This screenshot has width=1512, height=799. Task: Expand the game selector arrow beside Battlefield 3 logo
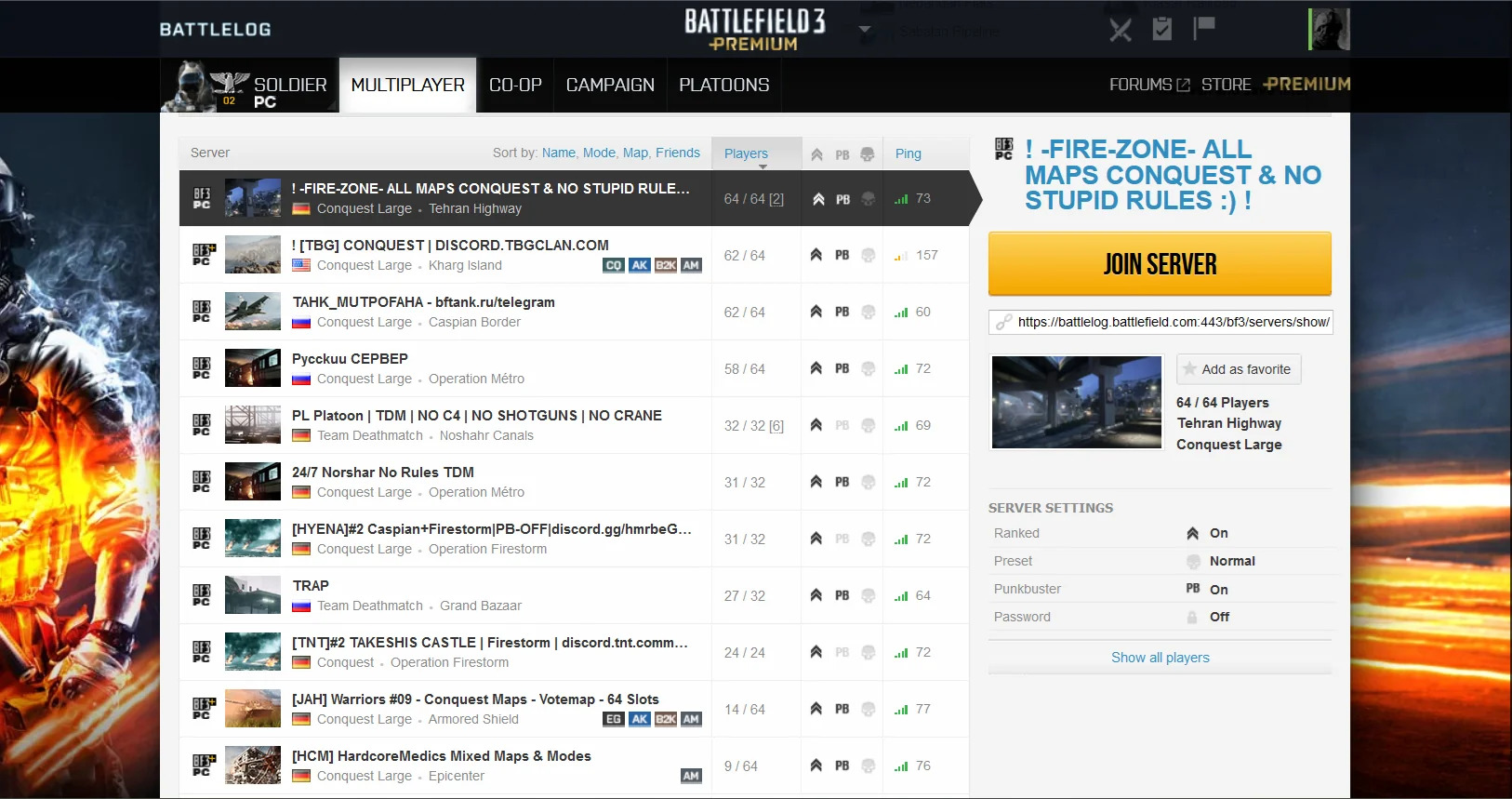coord(865,29)
